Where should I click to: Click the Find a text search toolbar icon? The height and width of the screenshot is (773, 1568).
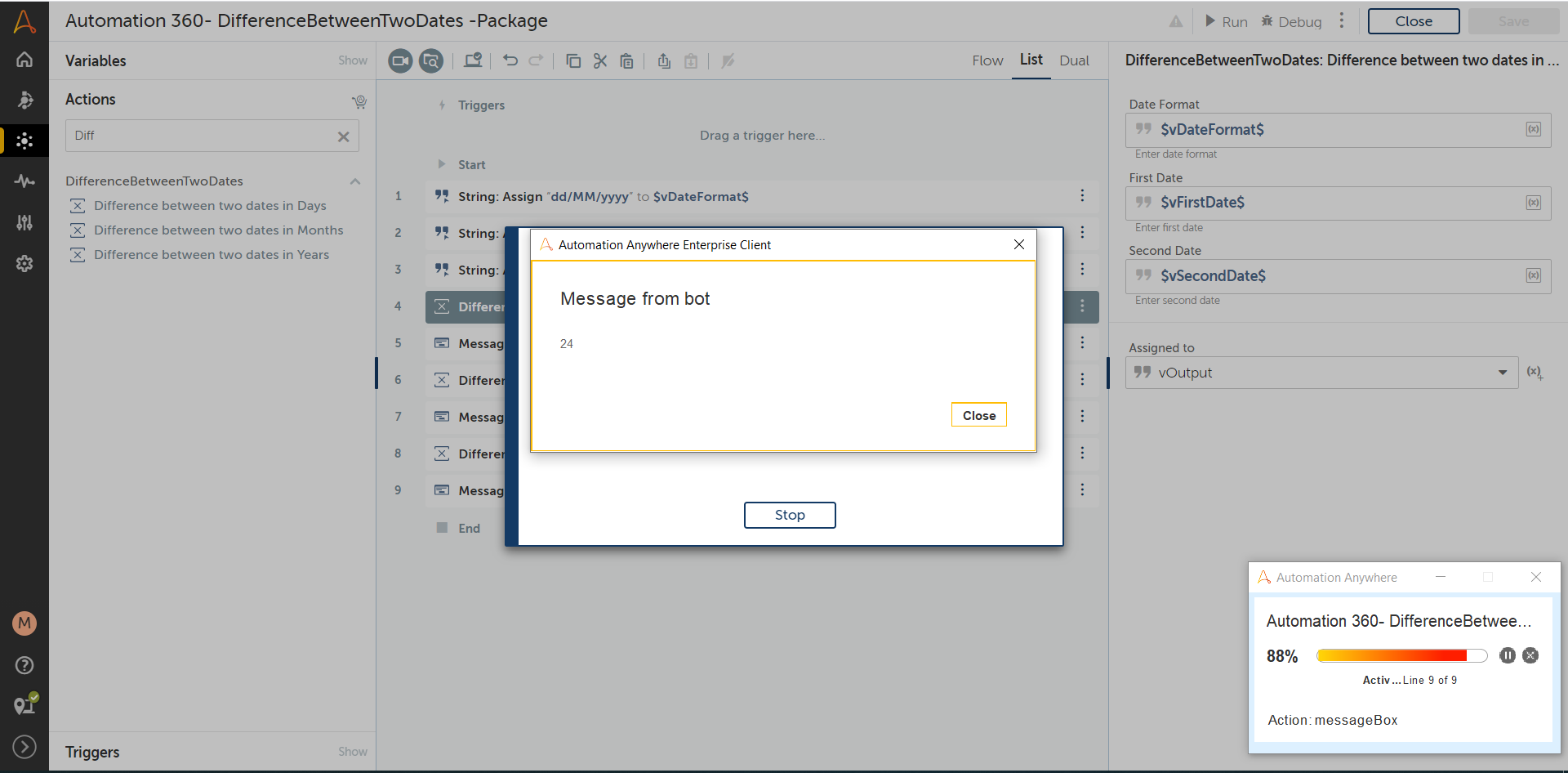(x=431, y=60)
